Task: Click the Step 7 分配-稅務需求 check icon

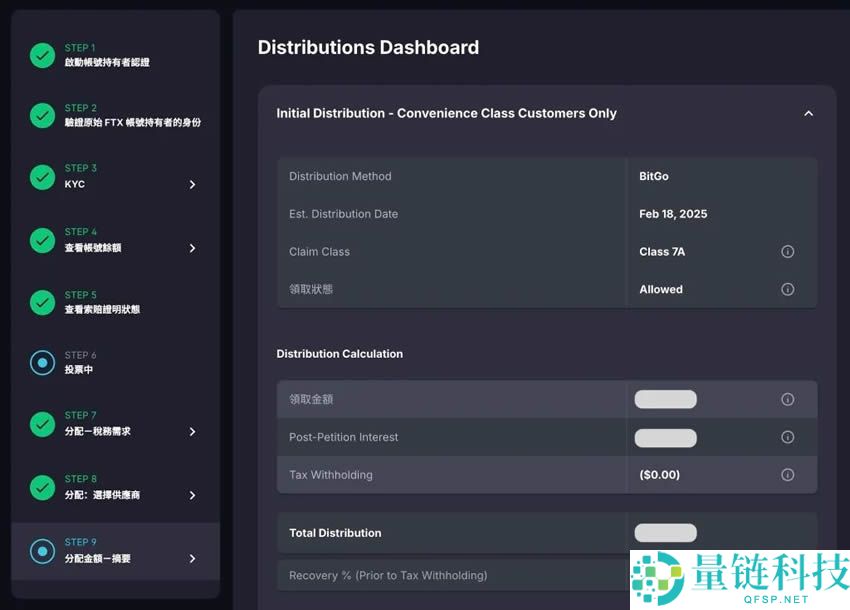Action: (42, 424)
